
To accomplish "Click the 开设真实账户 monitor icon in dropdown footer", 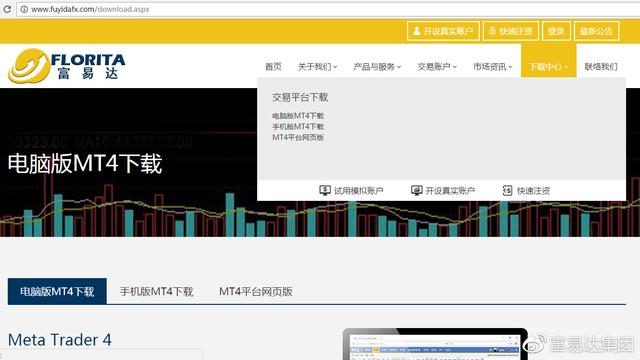I will click(x=416, y=190).
